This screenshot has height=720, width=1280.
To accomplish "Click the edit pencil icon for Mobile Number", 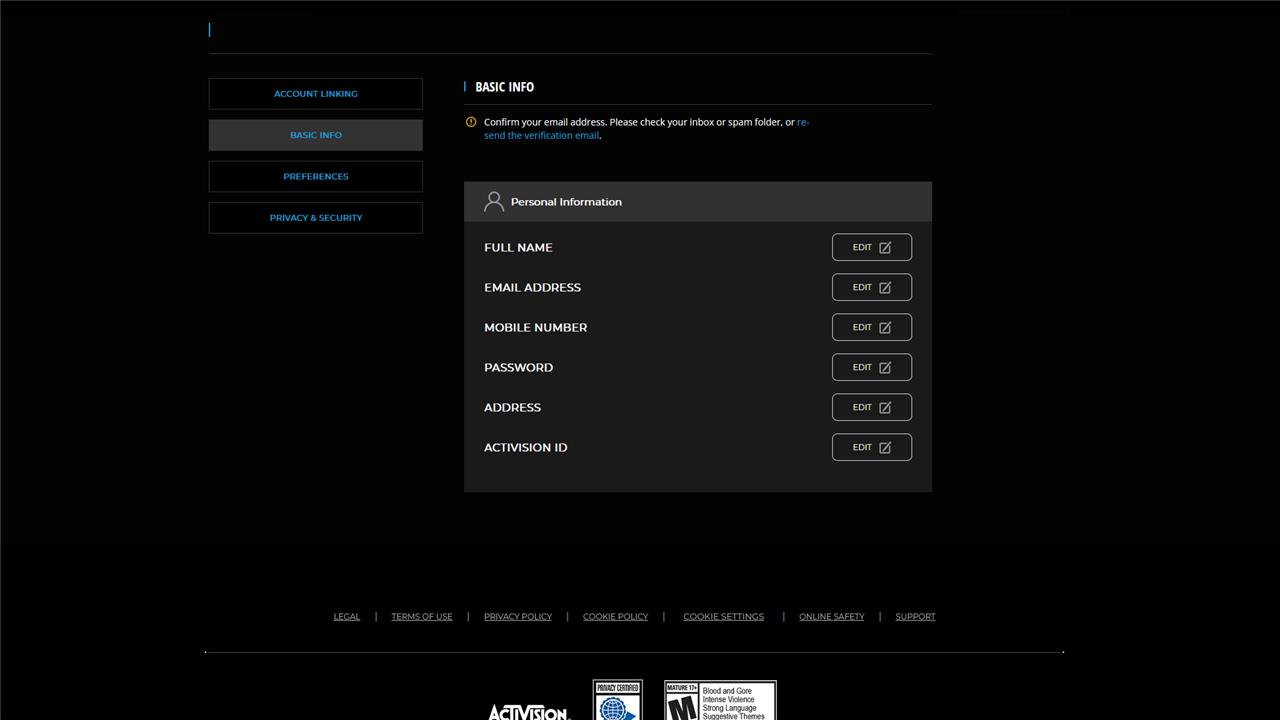I will click(x=885, y=328).
